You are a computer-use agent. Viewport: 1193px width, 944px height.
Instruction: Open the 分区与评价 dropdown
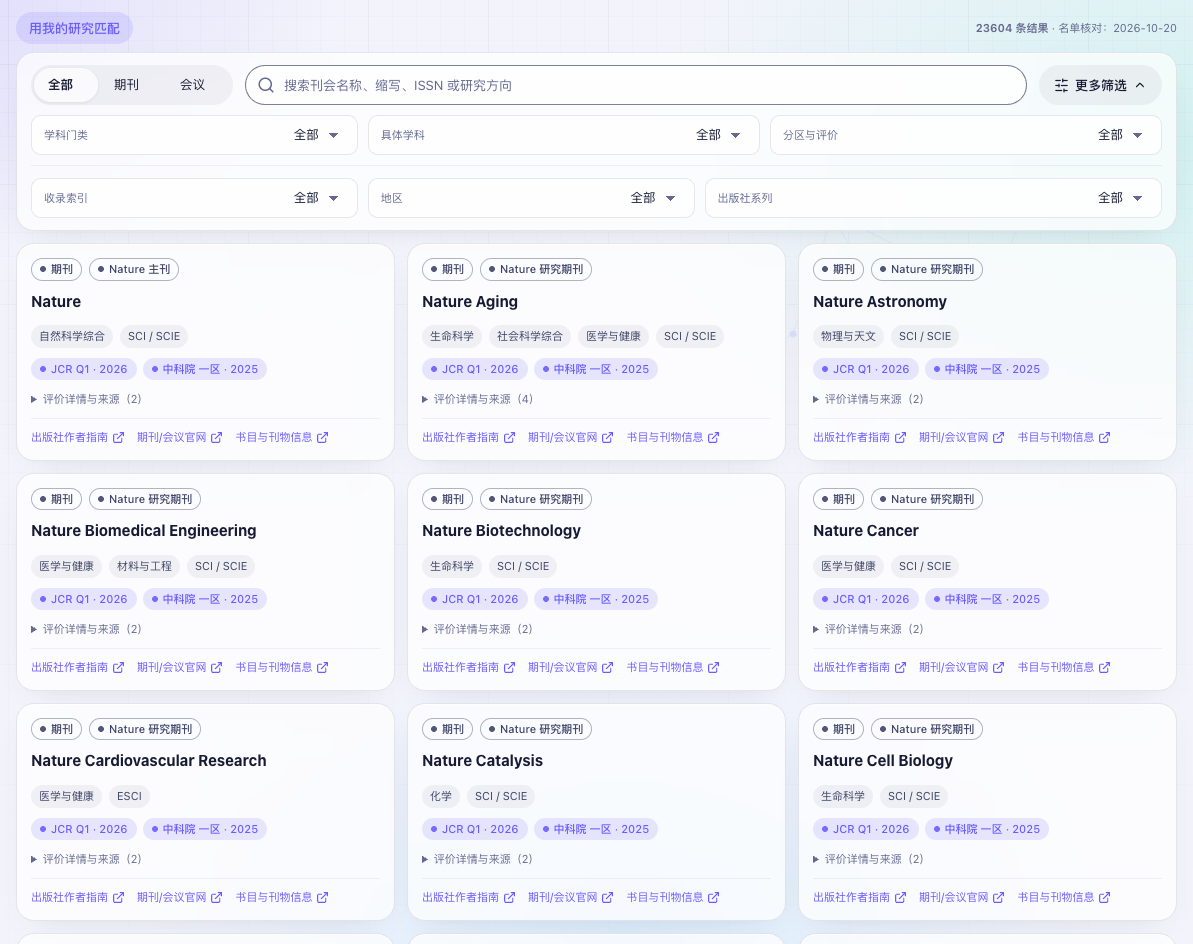tap(966, 135)
